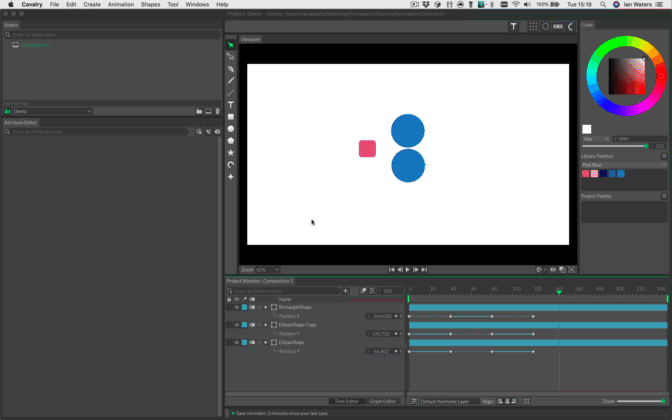Open the viewport Zoom percentage dropdown
The image size is (672, 420).
click(267, 269)
